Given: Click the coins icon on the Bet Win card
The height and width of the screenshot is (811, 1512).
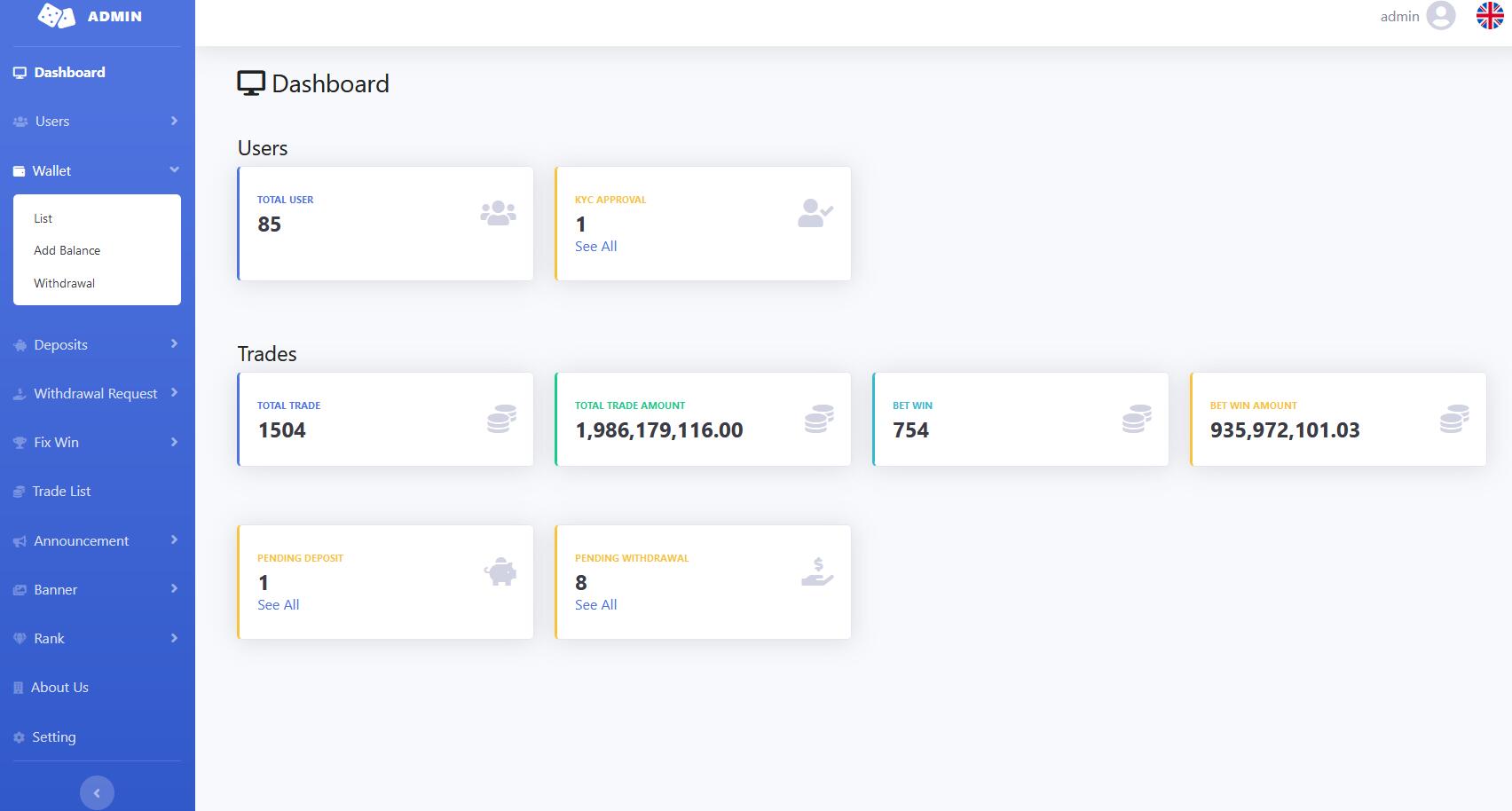Looking at the screenshot, I should (1137, 419).
